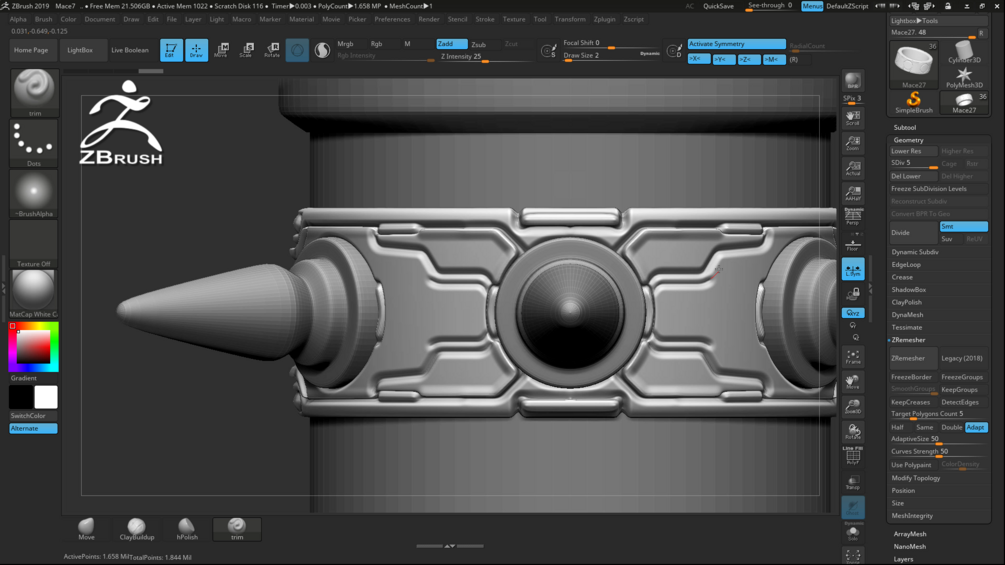Collapse the ZRemesher section
1005x565 pixels.
click(908, 340)
